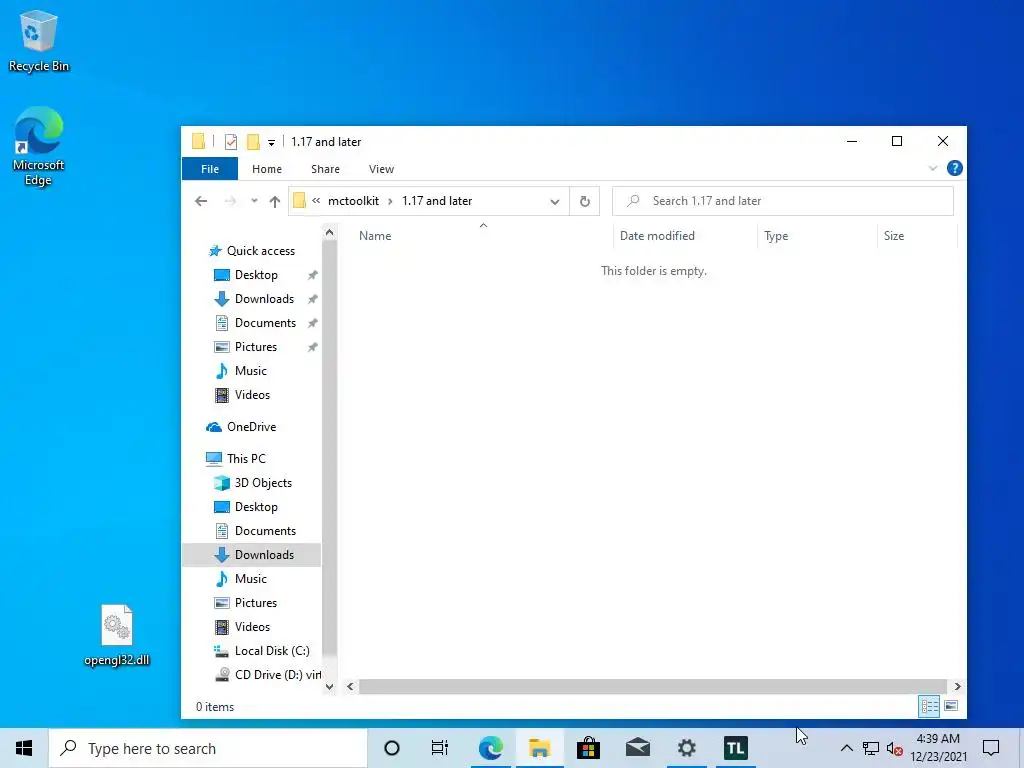Open the address bar history dropdown
The image size is (1024, 768).
[554, 201]
